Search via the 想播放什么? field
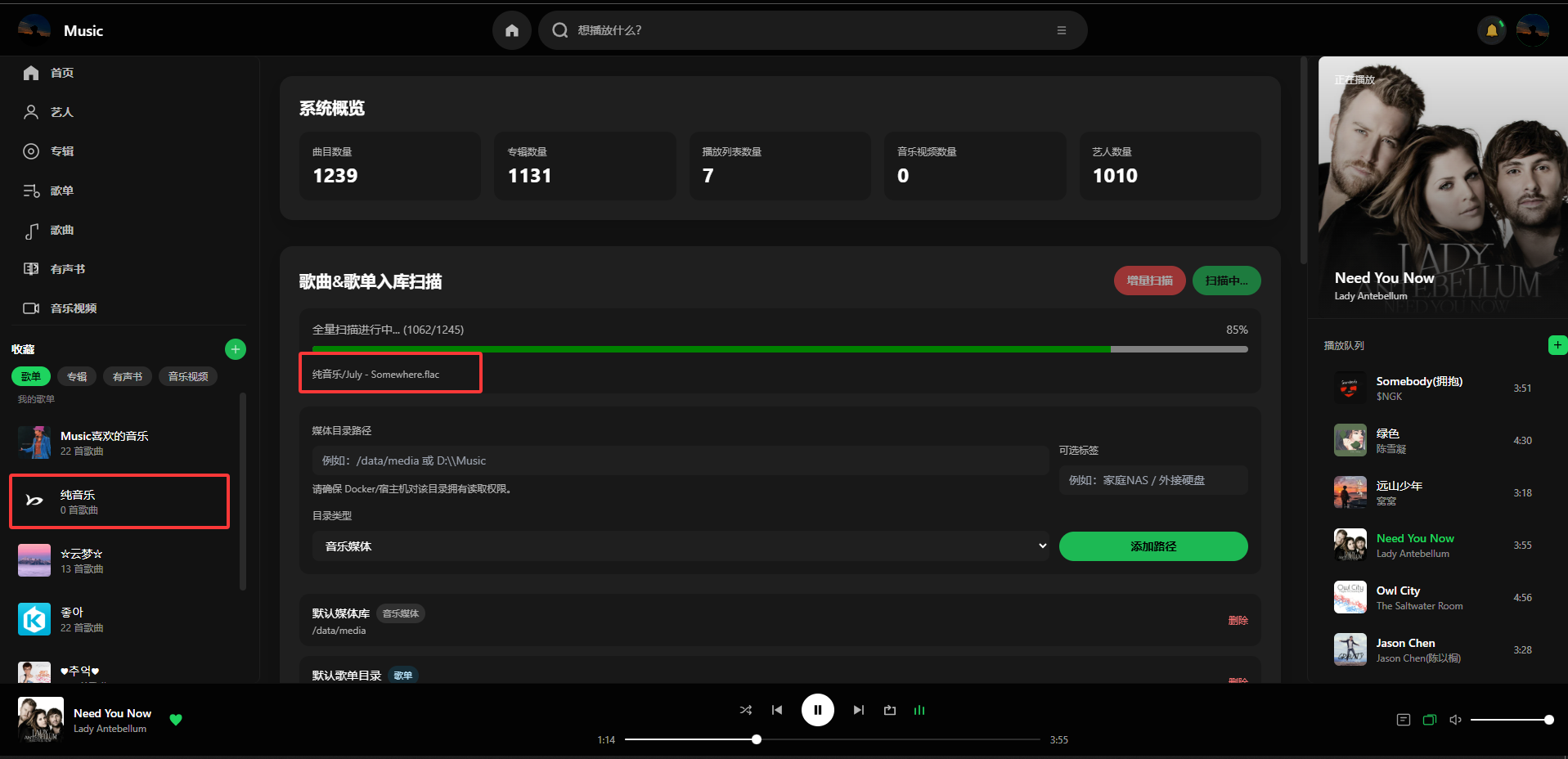The image size is (1568, 759). coord(812,30)
